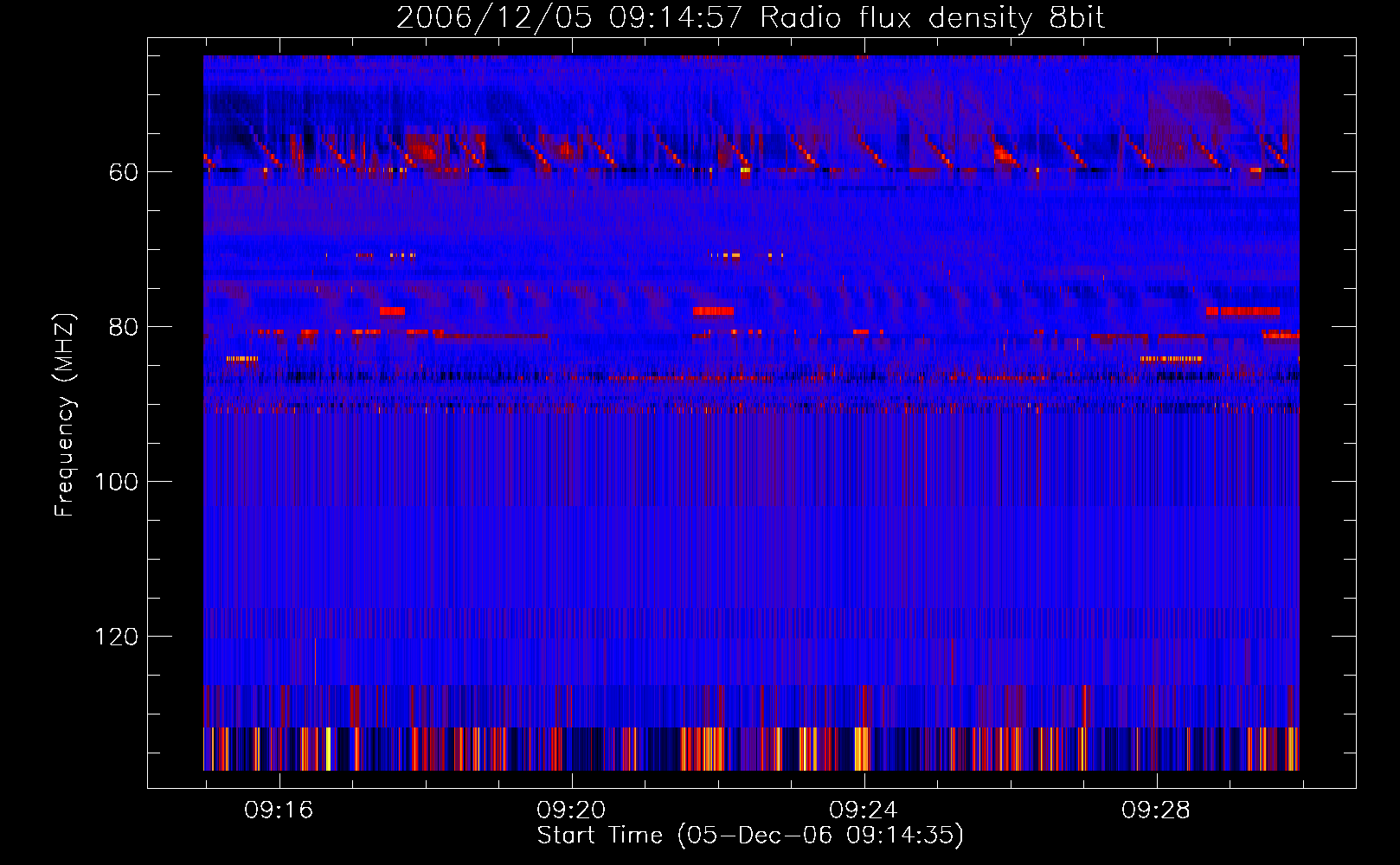Click the 80 frequency tick label
Image resolution: width=1400 pixels, height=865 pixels.
click(123, 327)
